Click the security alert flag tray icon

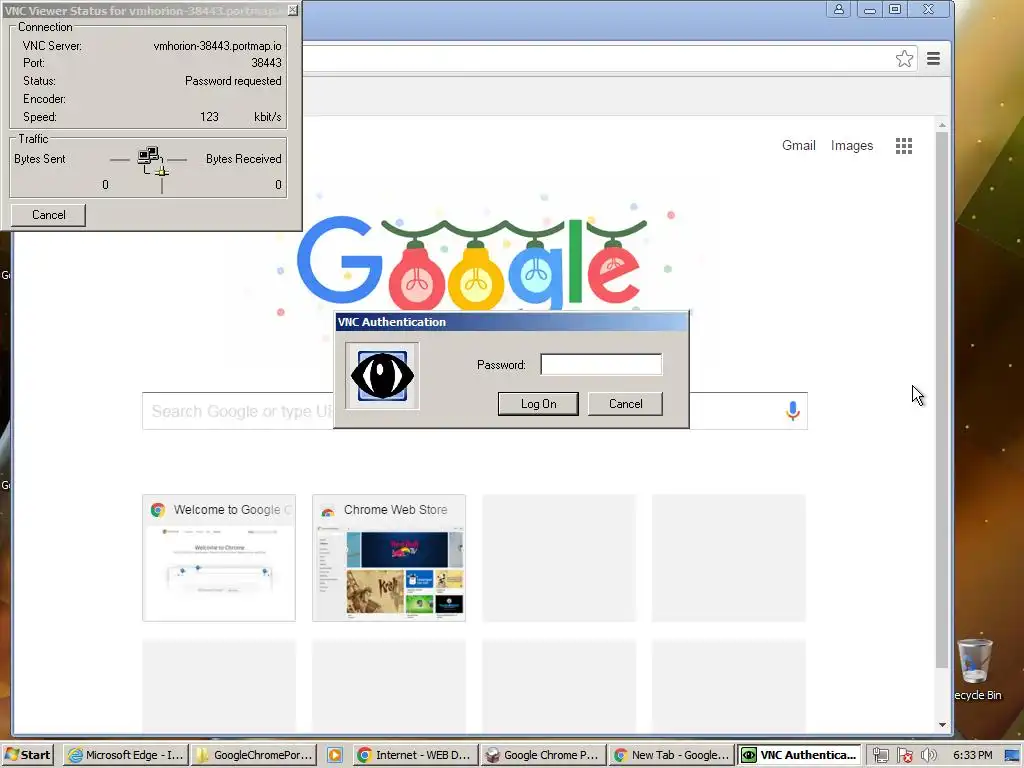point(904,756)
